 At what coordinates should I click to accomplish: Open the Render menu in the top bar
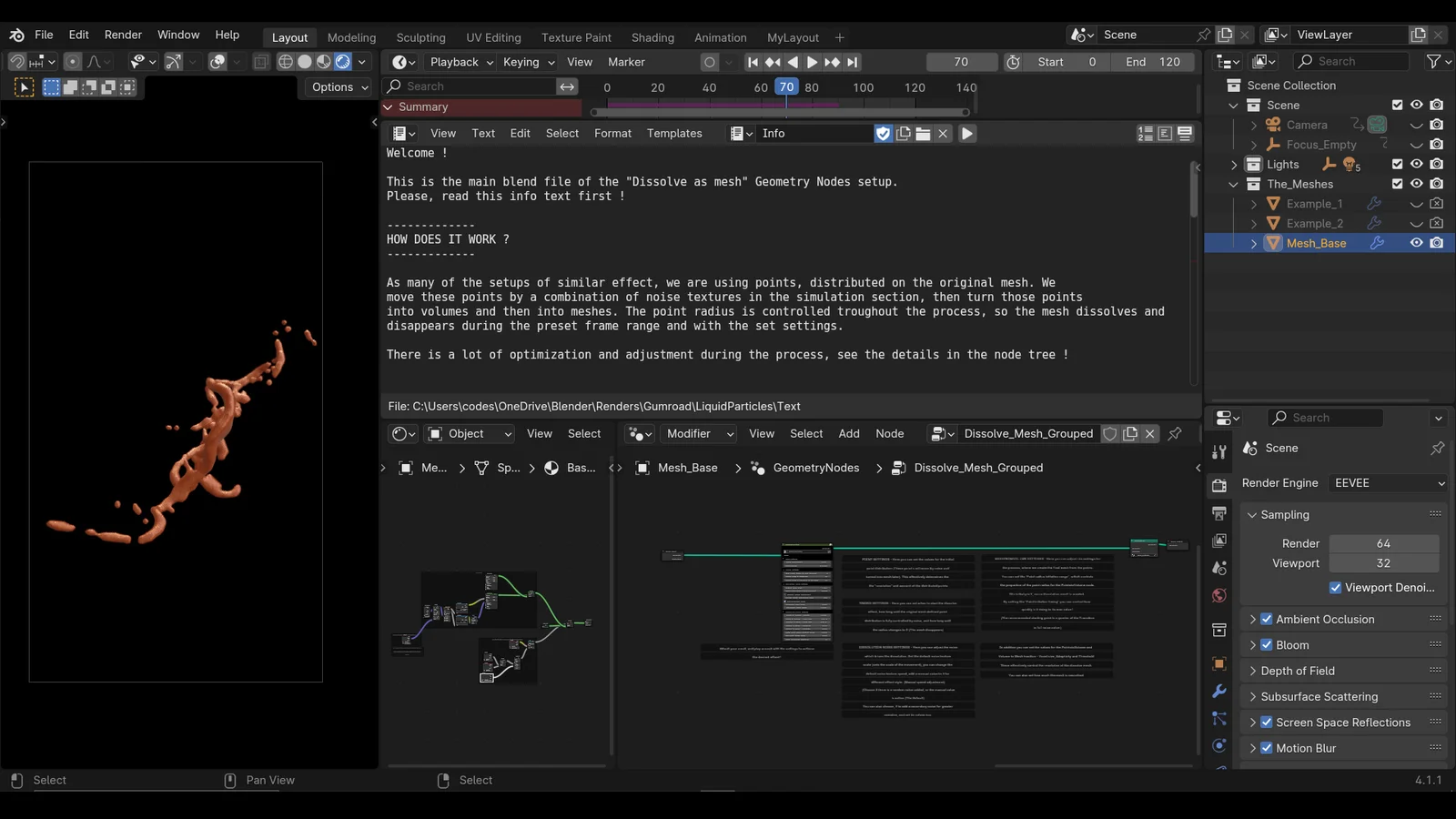pos(123,35)
